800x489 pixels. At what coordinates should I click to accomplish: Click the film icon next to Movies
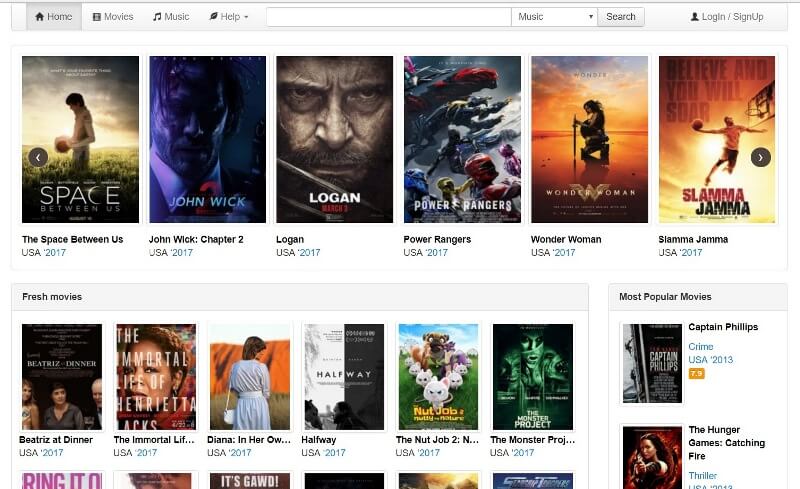coord(96,17)
